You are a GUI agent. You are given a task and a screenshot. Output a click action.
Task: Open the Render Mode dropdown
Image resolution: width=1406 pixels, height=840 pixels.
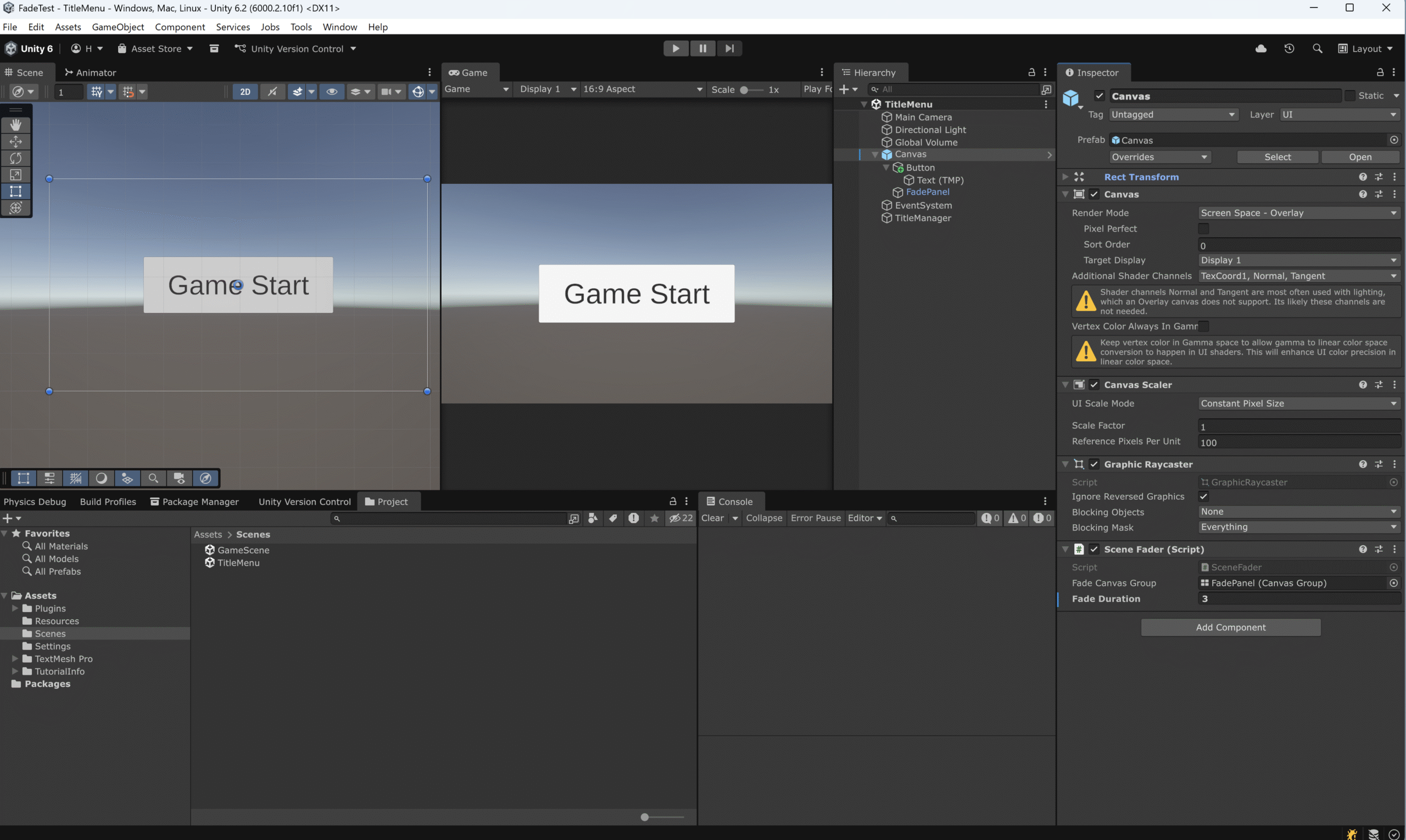pyautogui.click(x=1298, y=213)
